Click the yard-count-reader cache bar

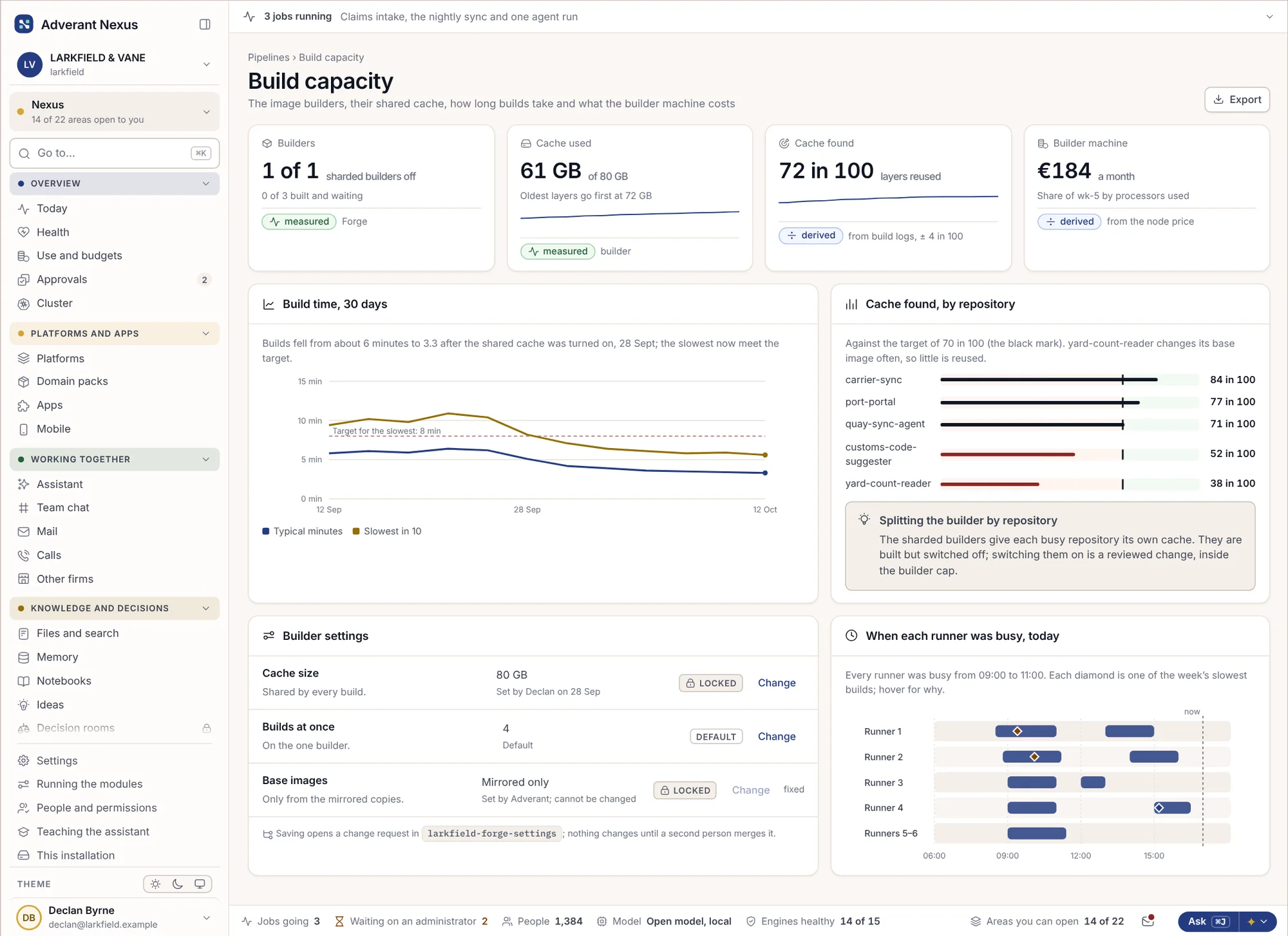tap(1069, 484)
